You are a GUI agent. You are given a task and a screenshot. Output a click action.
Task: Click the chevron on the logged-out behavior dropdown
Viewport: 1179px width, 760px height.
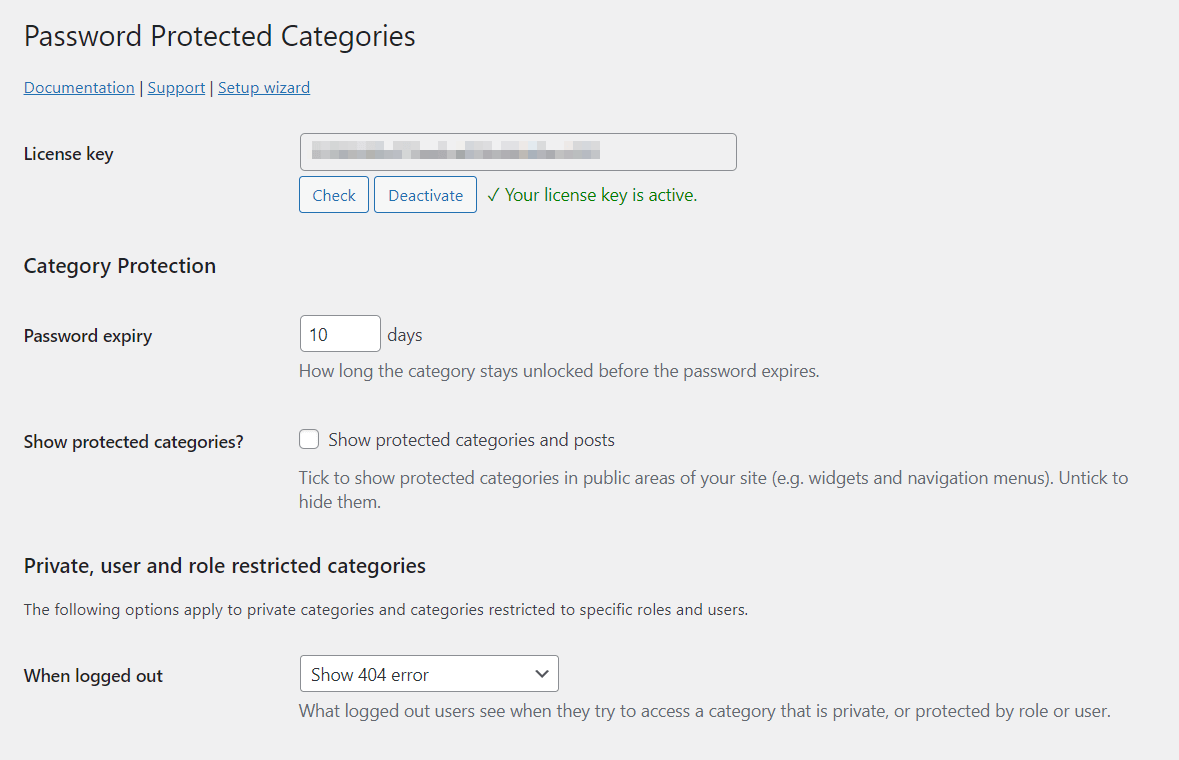point(542,673)
